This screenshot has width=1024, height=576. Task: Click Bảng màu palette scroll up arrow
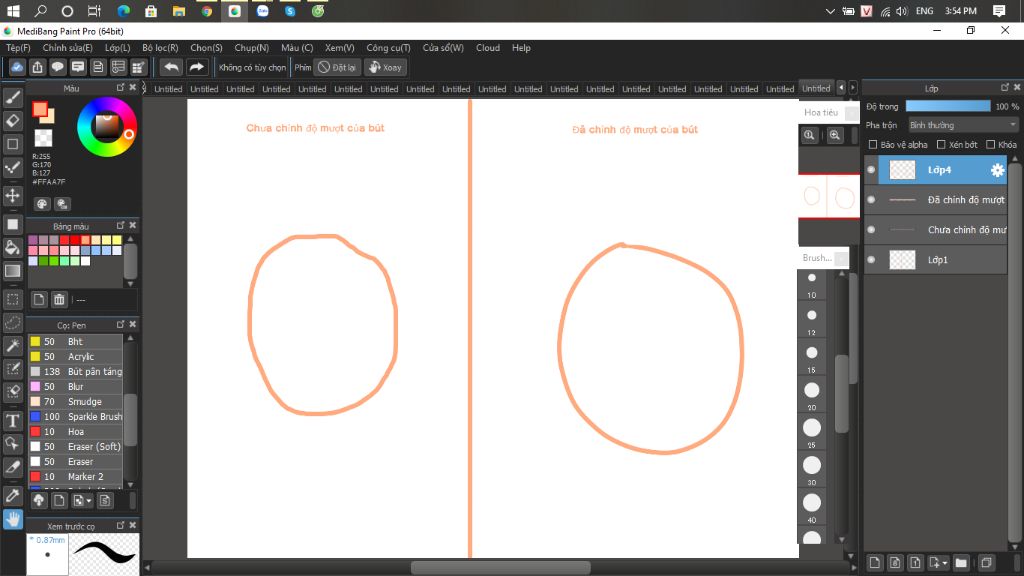click(x=131, y=239)
